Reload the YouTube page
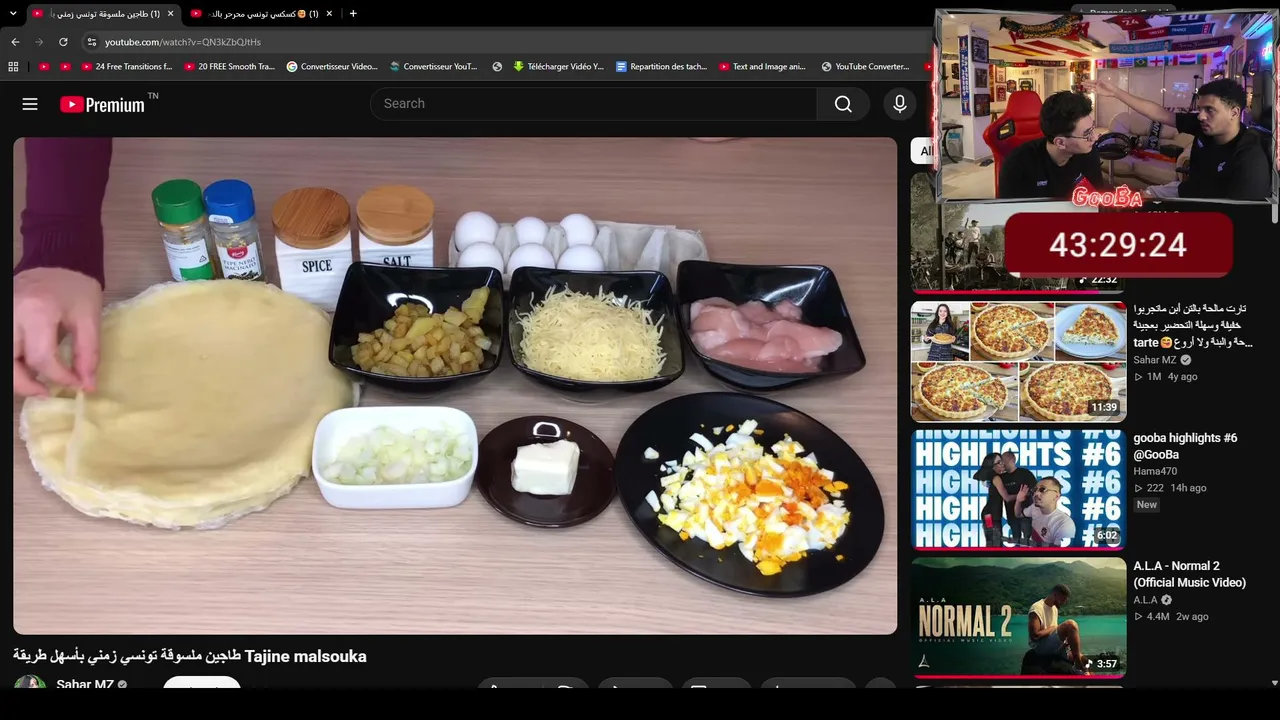The height and width of the screenshot is (720, 1280). point(63,42)
